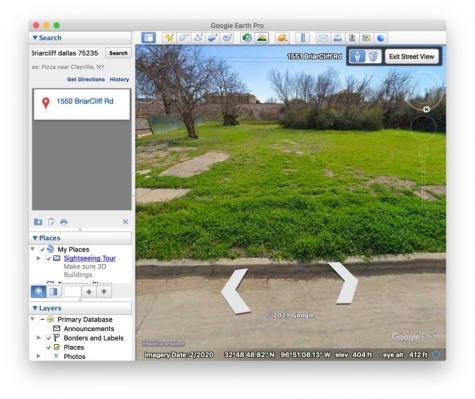Image resolution: width=475 pixels, height=399 pixels.
Task: Add a placemark using the pushpin icon
Action: click(x=169, y=38)
